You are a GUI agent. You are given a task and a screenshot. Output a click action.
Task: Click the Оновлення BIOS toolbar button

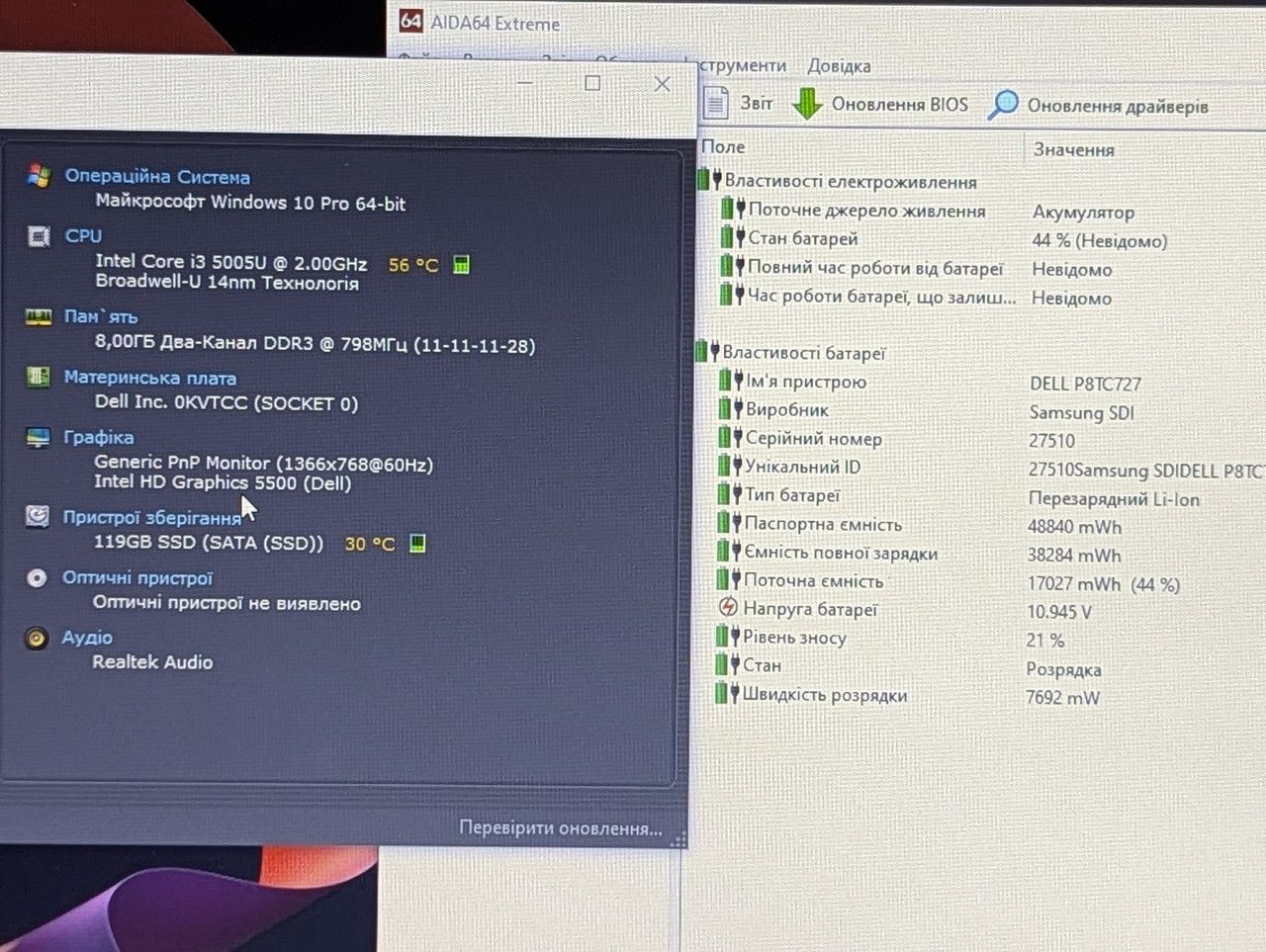pos(880,104)
